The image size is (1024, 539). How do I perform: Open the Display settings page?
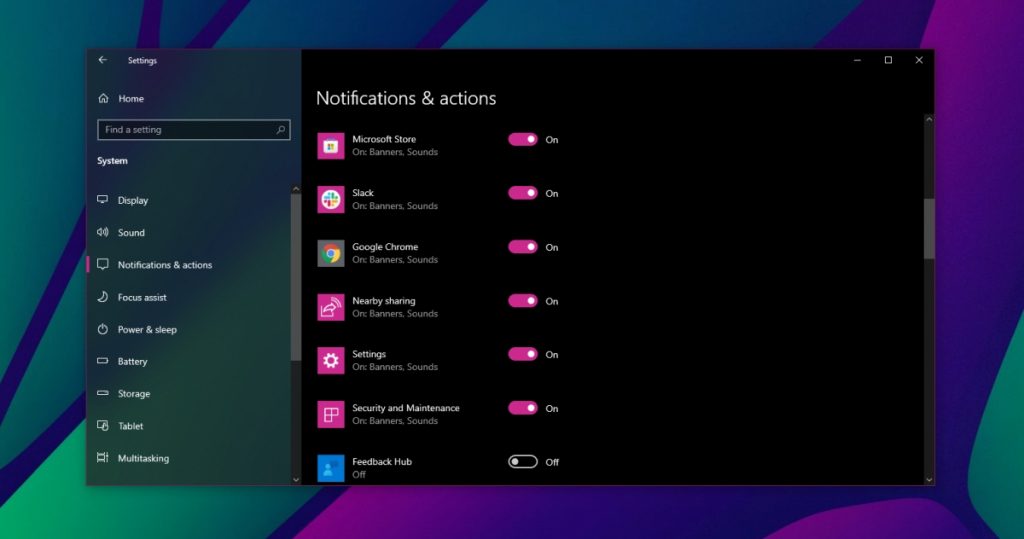point(133,201)
